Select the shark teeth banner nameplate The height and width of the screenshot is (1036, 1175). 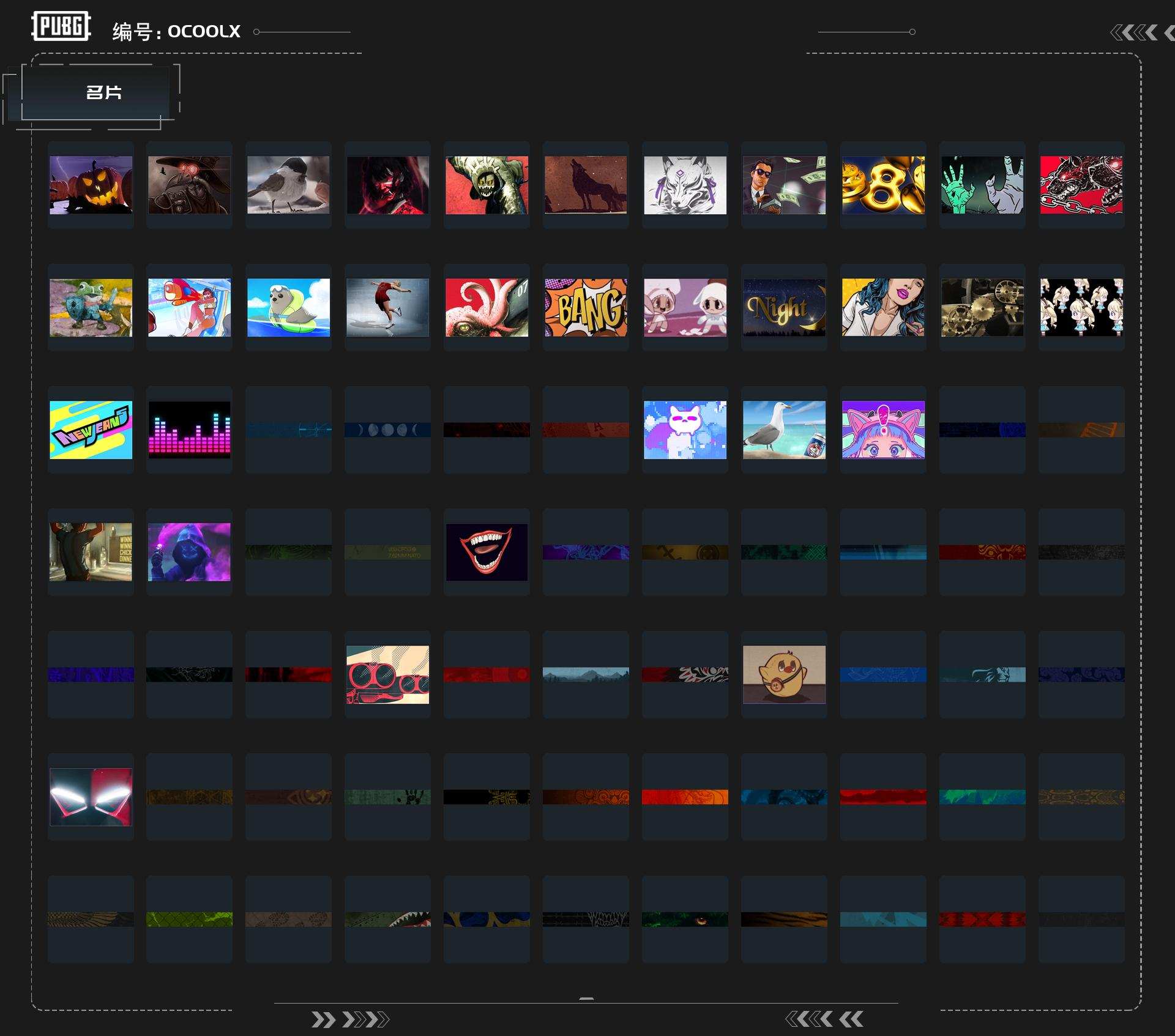[x=387, y=919]
